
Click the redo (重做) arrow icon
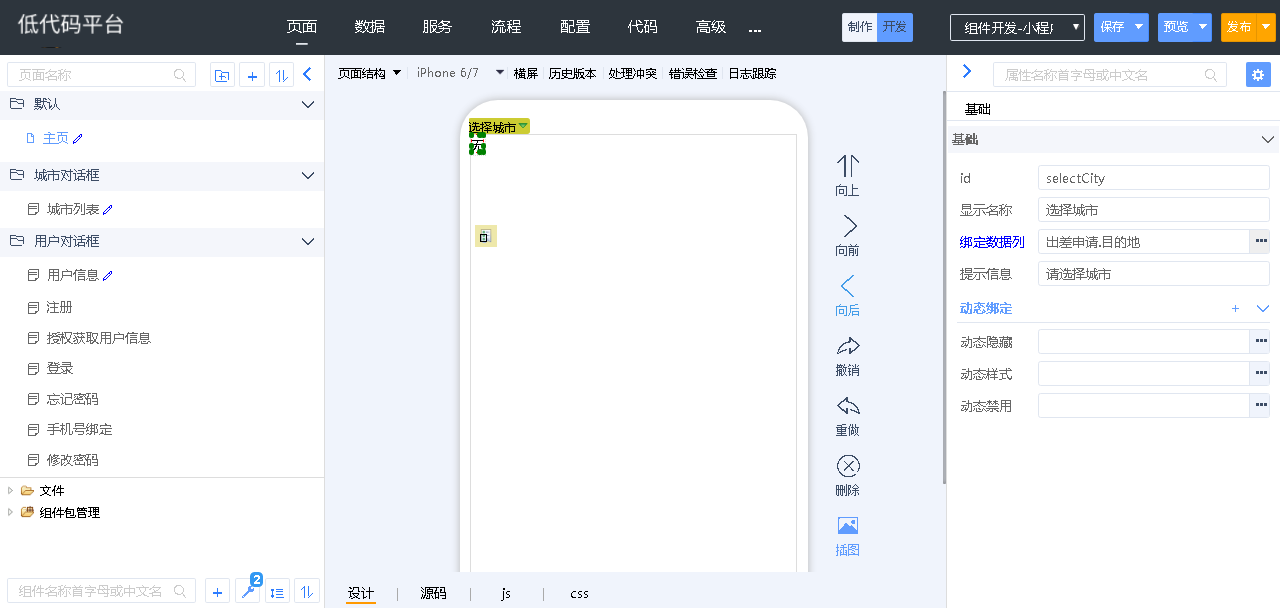pyautogui.click(x=848, y=407)
